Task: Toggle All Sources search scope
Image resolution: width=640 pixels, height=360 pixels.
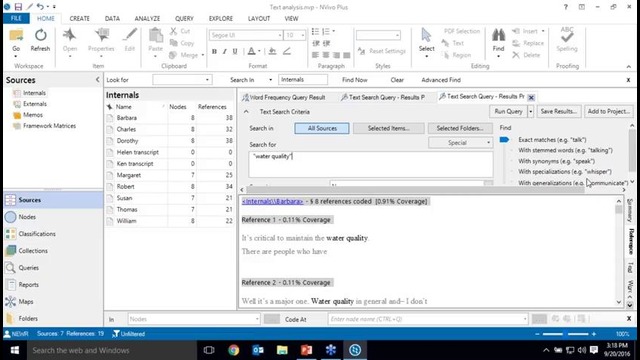Action: [322, 128]
